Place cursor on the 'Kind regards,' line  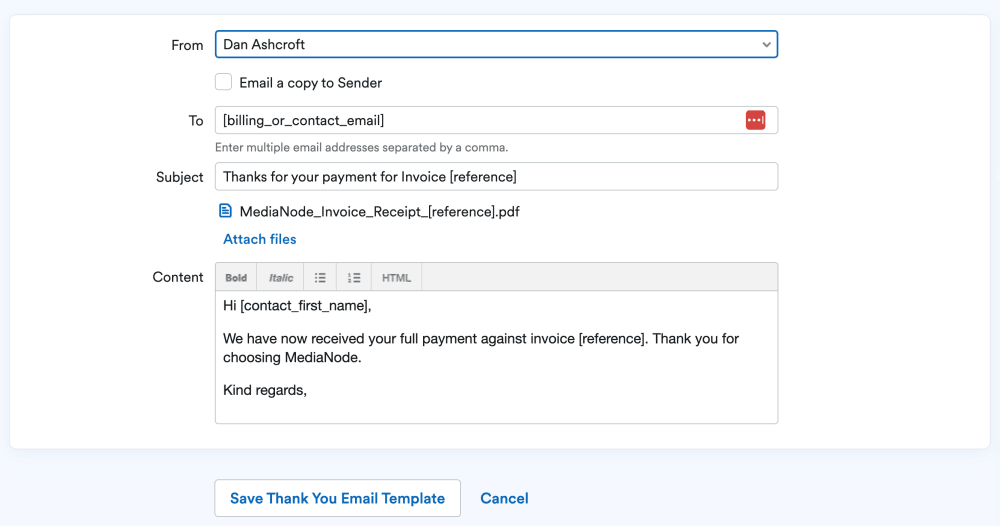click(265, 390)
